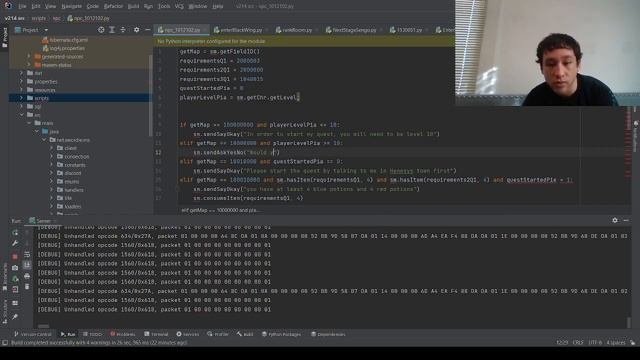The image size is (640, 360).
Task: Expand the maven-status folder
Action: (29, 64)
